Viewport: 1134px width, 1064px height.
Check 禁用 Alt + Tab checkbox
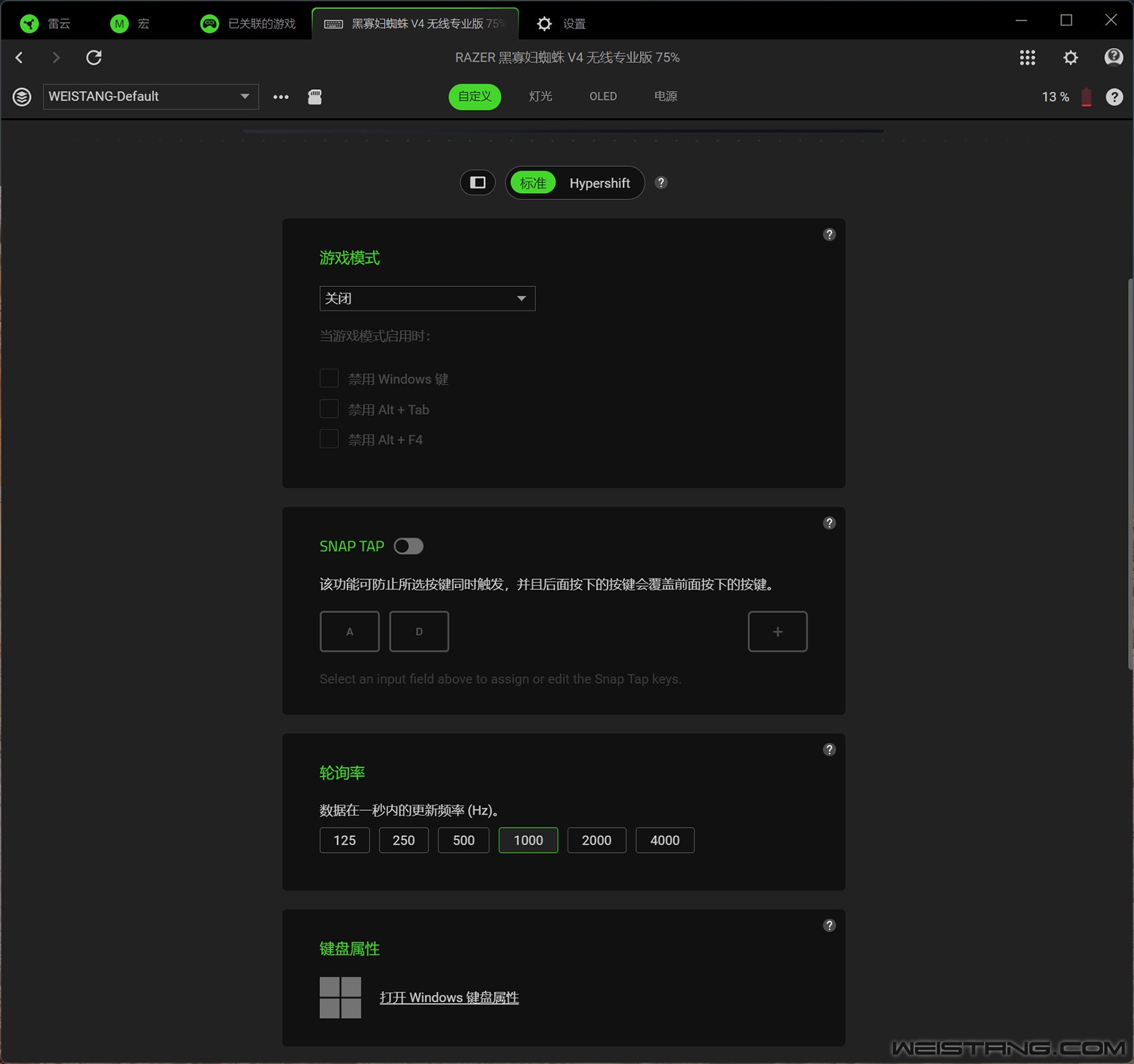pos(329,408)
